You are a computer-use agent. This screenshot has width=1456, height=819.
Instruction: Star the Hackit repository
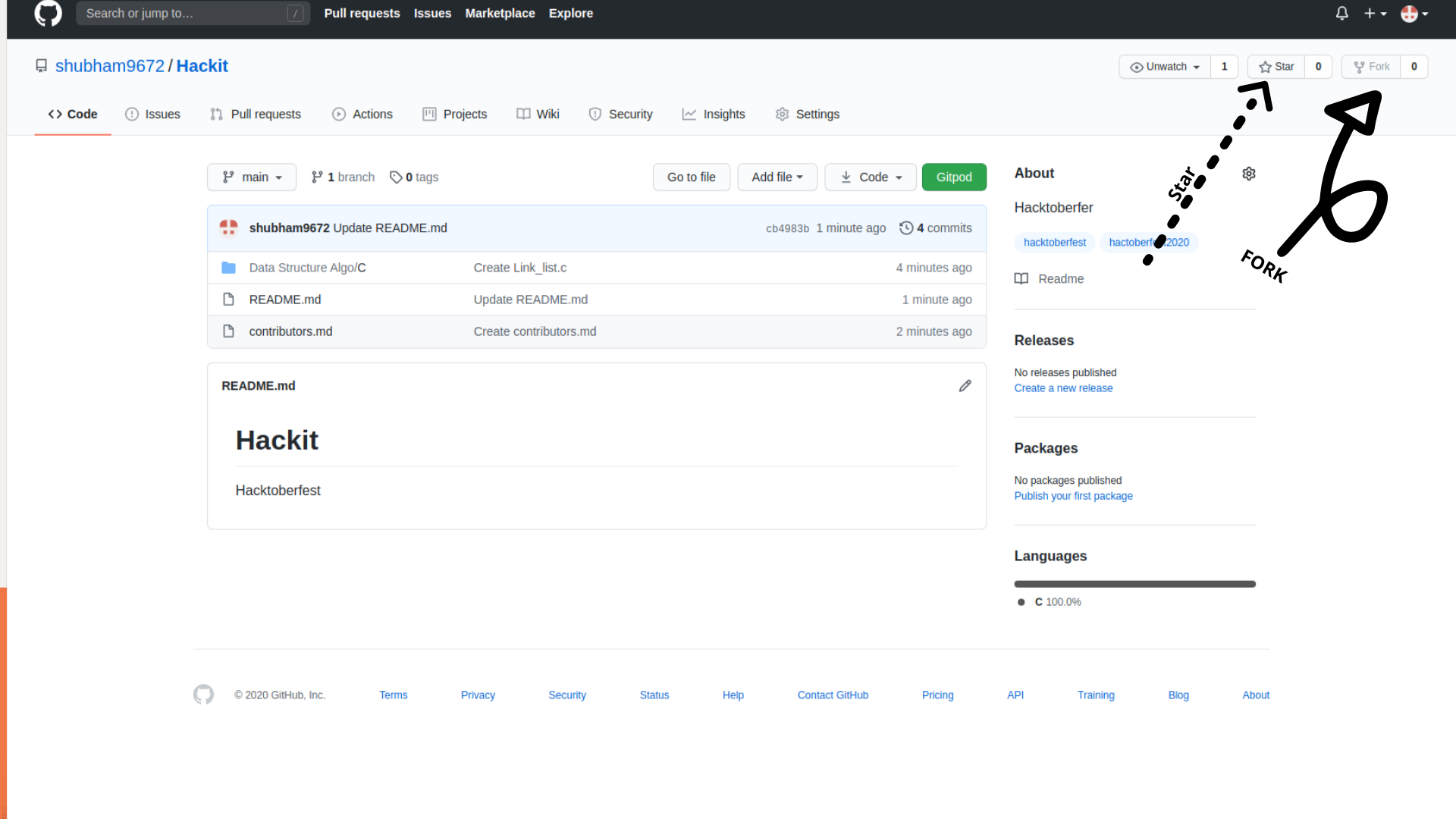1276,67
